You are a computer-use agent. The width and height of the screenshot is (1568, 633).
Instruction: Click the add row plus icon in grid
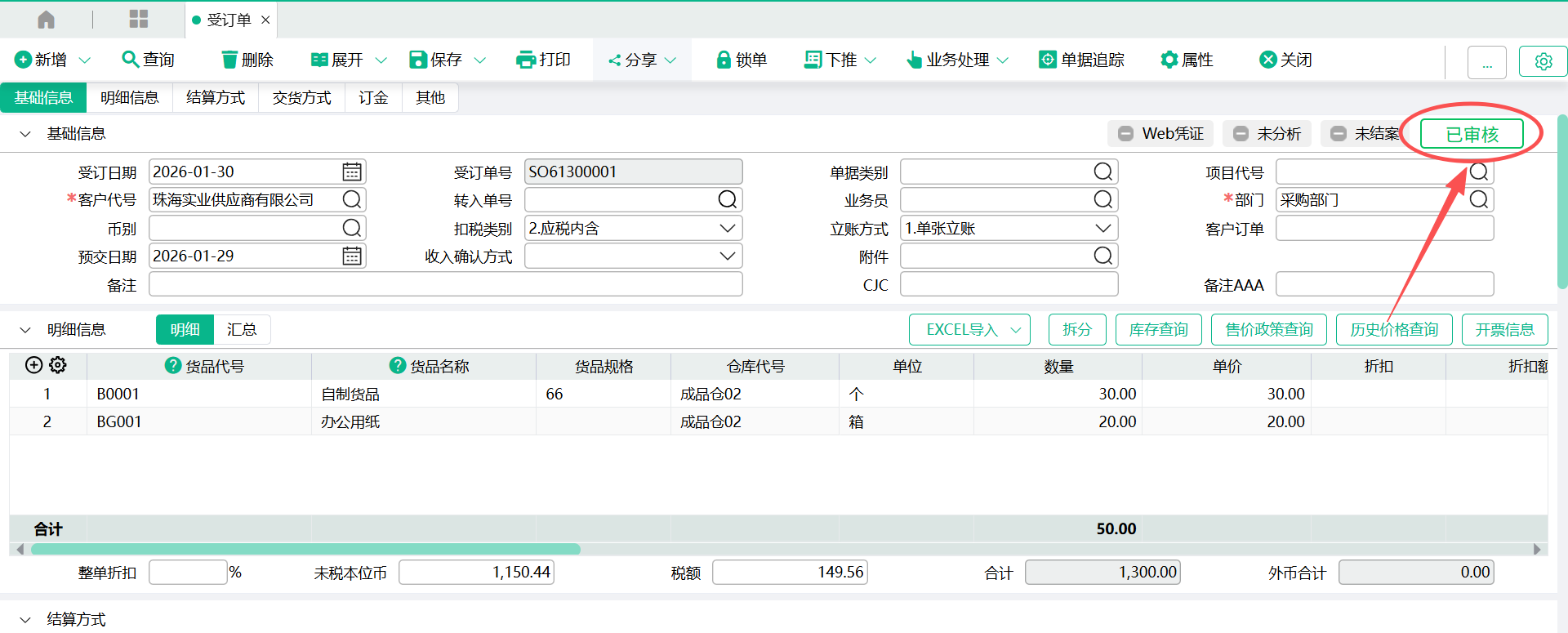pos(33,365)
